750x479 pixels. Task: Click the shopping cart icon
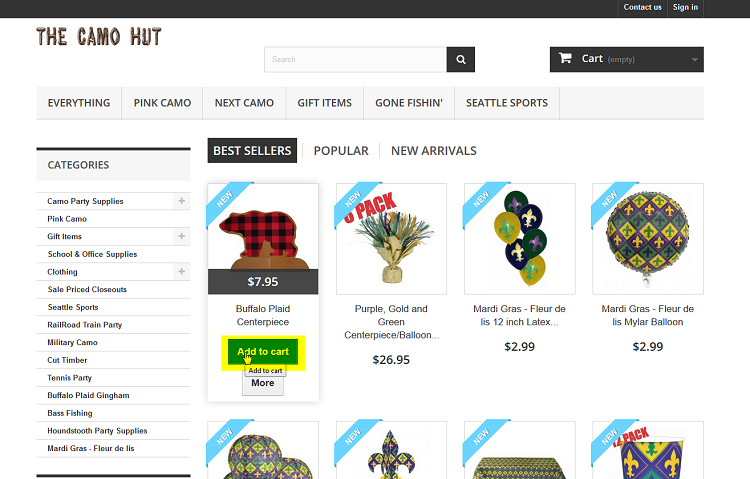565,58
